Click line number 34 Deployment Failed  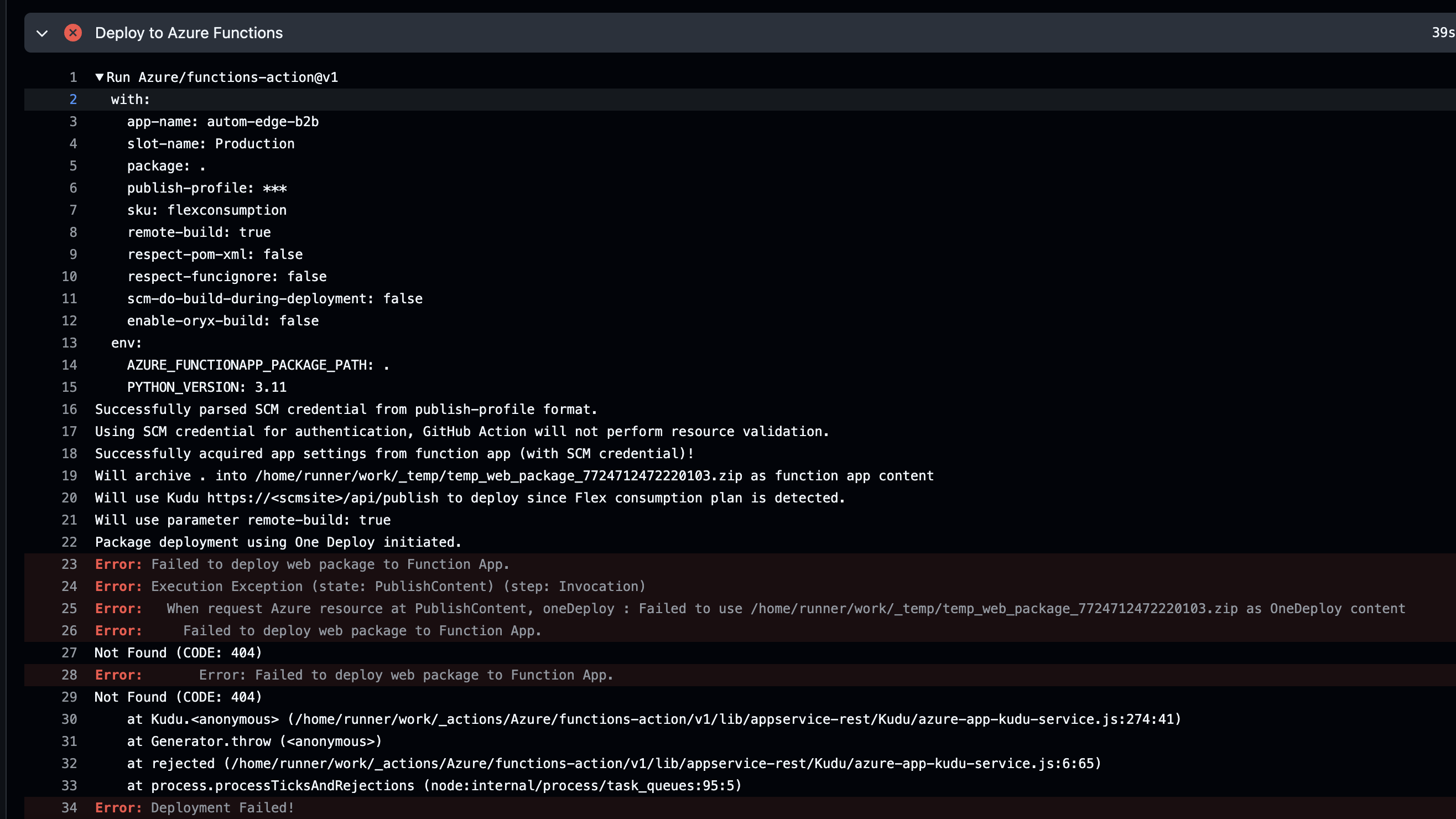point(69,808)
